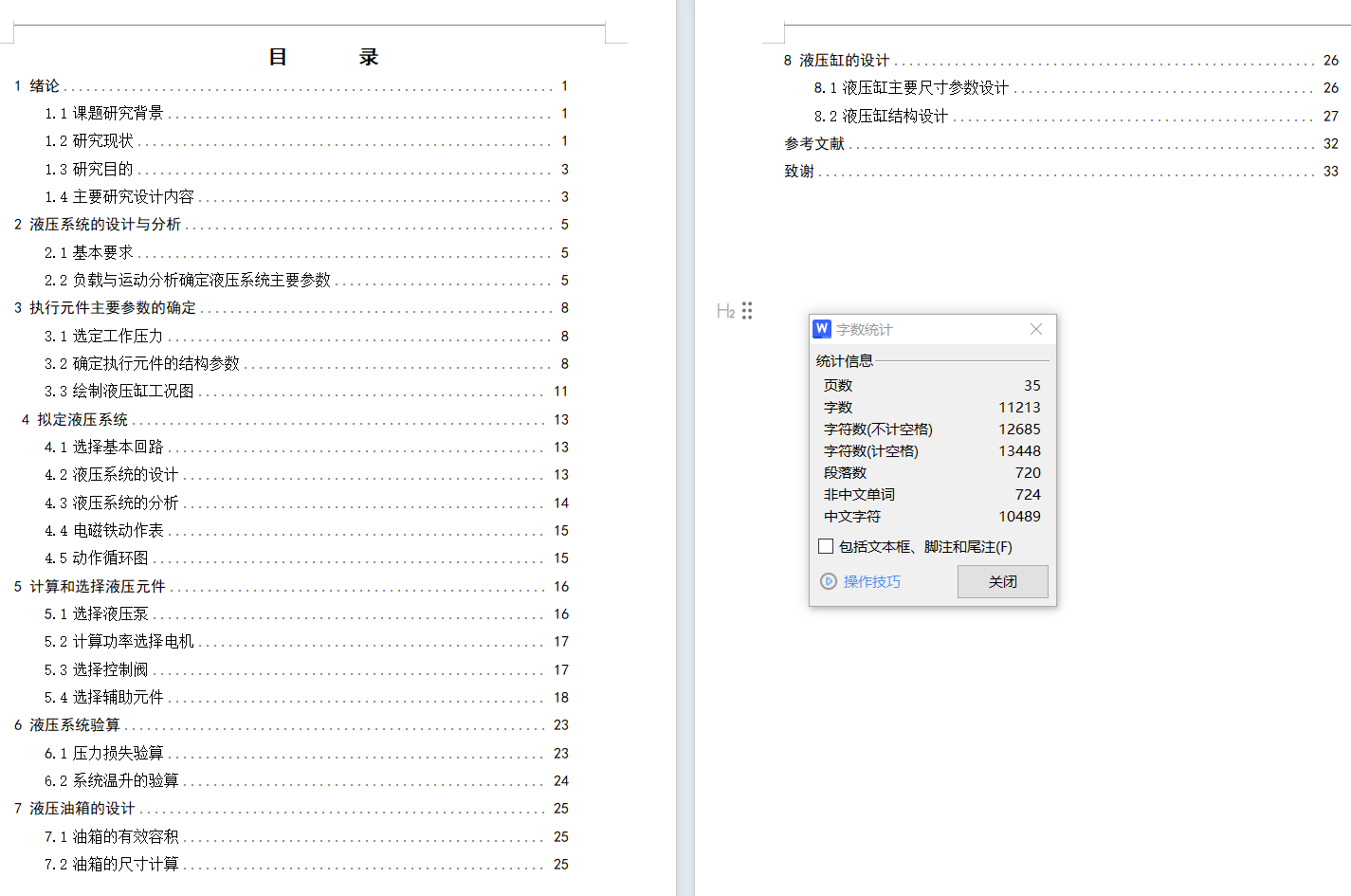Image resolution: width=1351 pixels, height=896 pixels.
Task: Click 5.1 选择液压泵
Action: 306,613
